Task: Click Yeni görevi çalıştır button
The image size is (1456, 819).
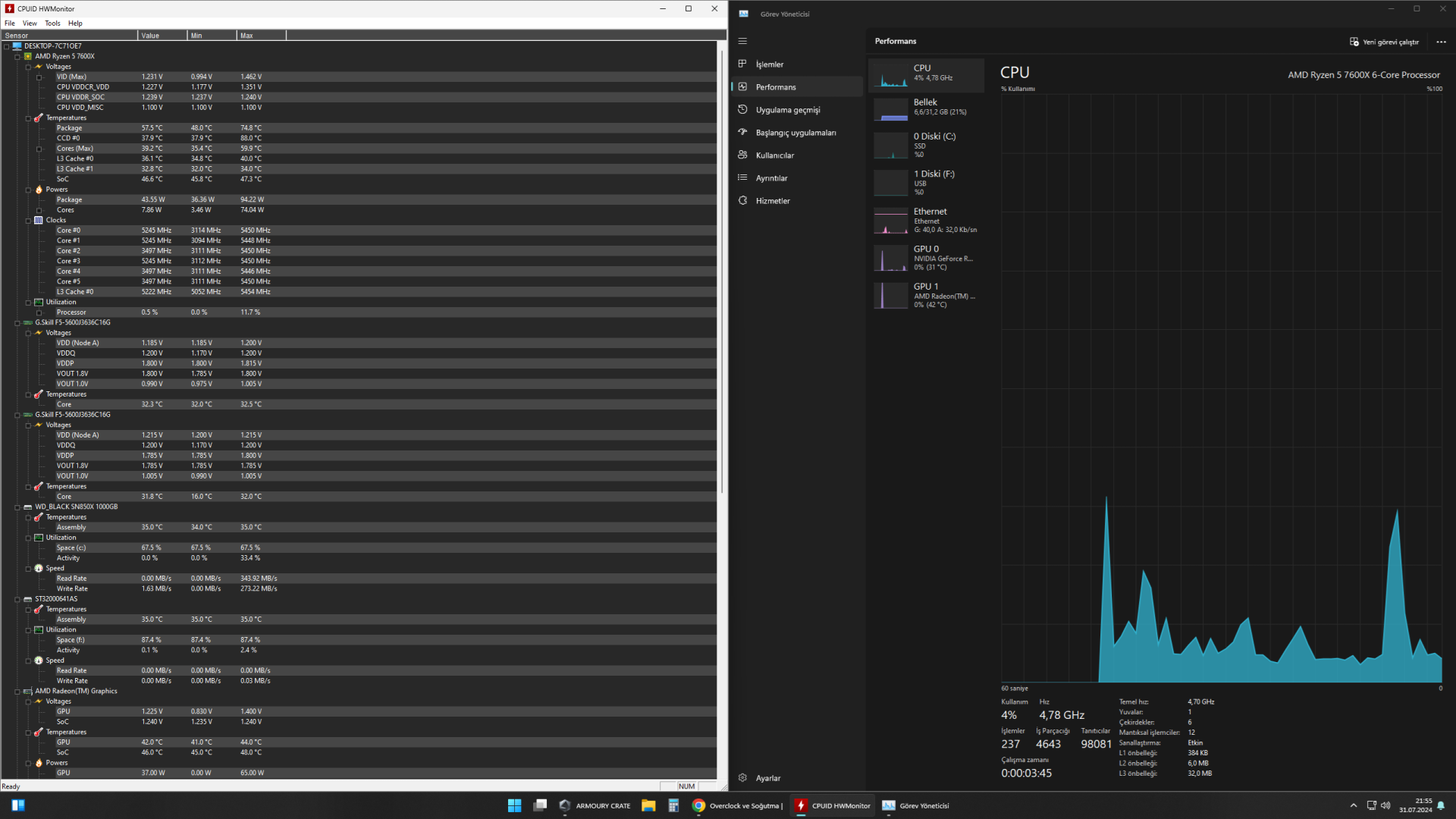Action: tap(1384, 42)
